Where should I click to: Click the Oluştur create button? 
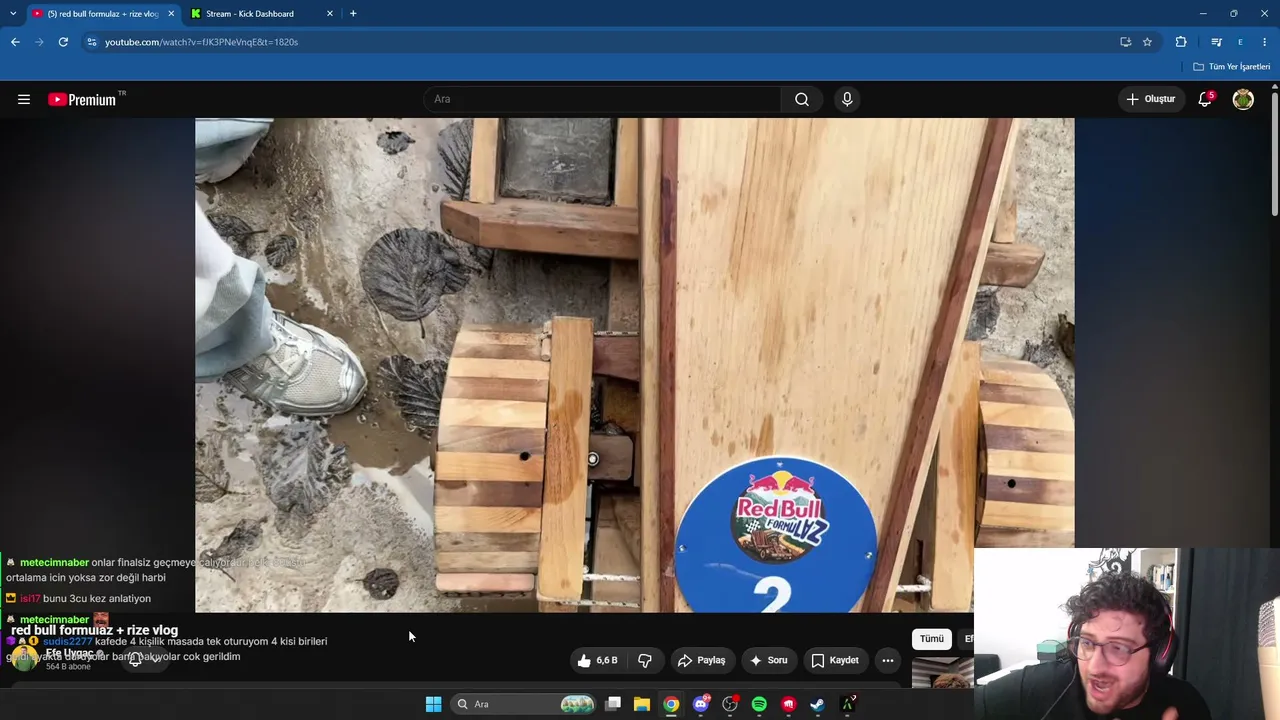coord(1151,99)
